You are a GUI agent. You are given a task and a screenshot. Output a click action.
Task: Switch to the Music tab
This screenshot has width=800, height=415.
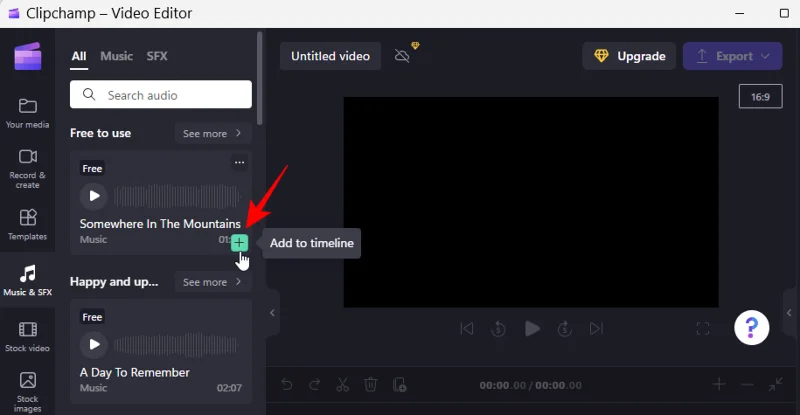116,56
